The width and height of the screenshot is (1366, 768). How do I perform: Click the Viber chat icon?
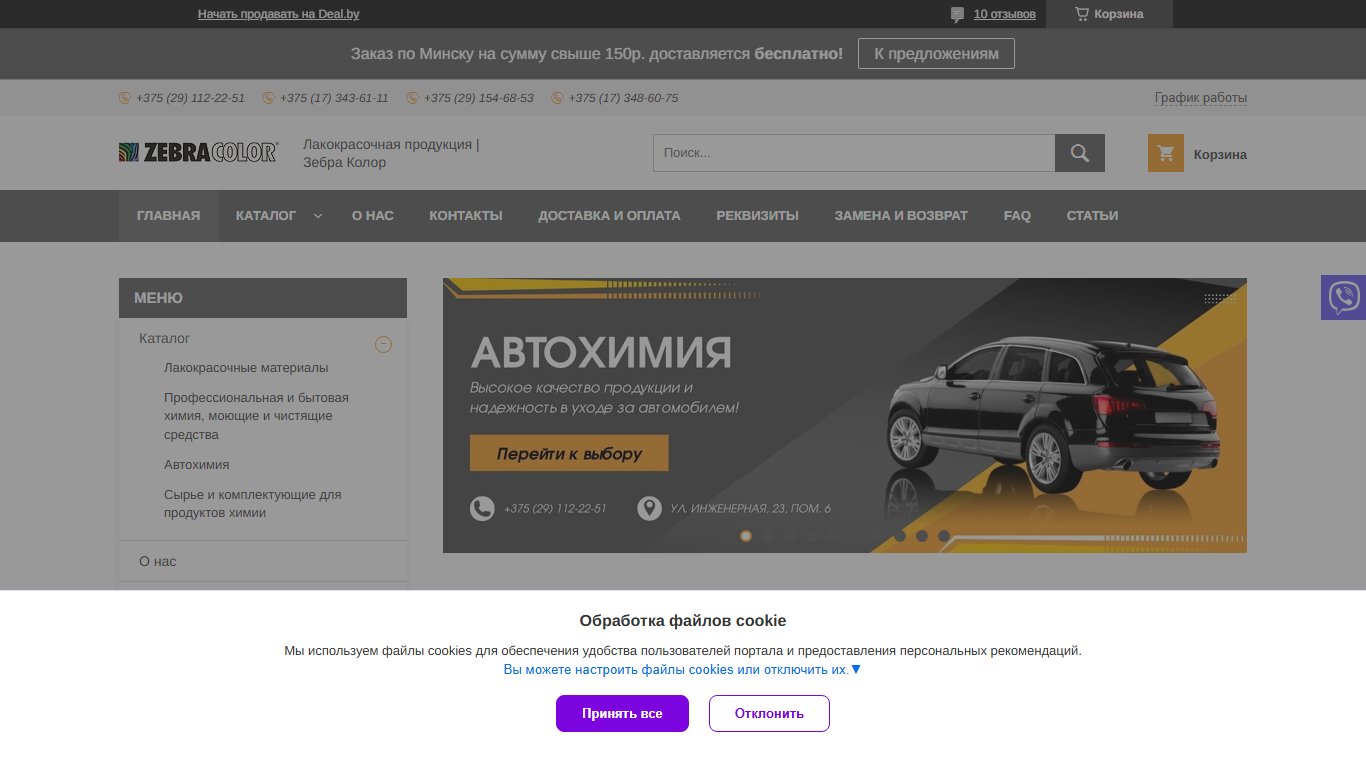pos(1343,298)
